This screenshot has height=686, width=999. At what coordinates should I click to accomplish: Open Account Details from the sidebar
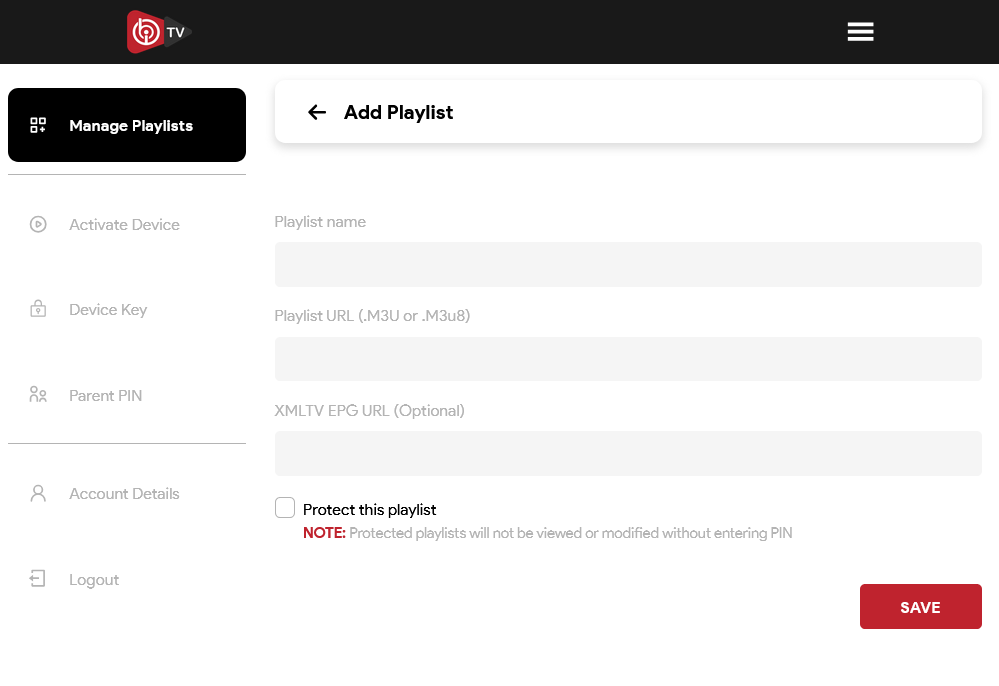pos(124,494)
